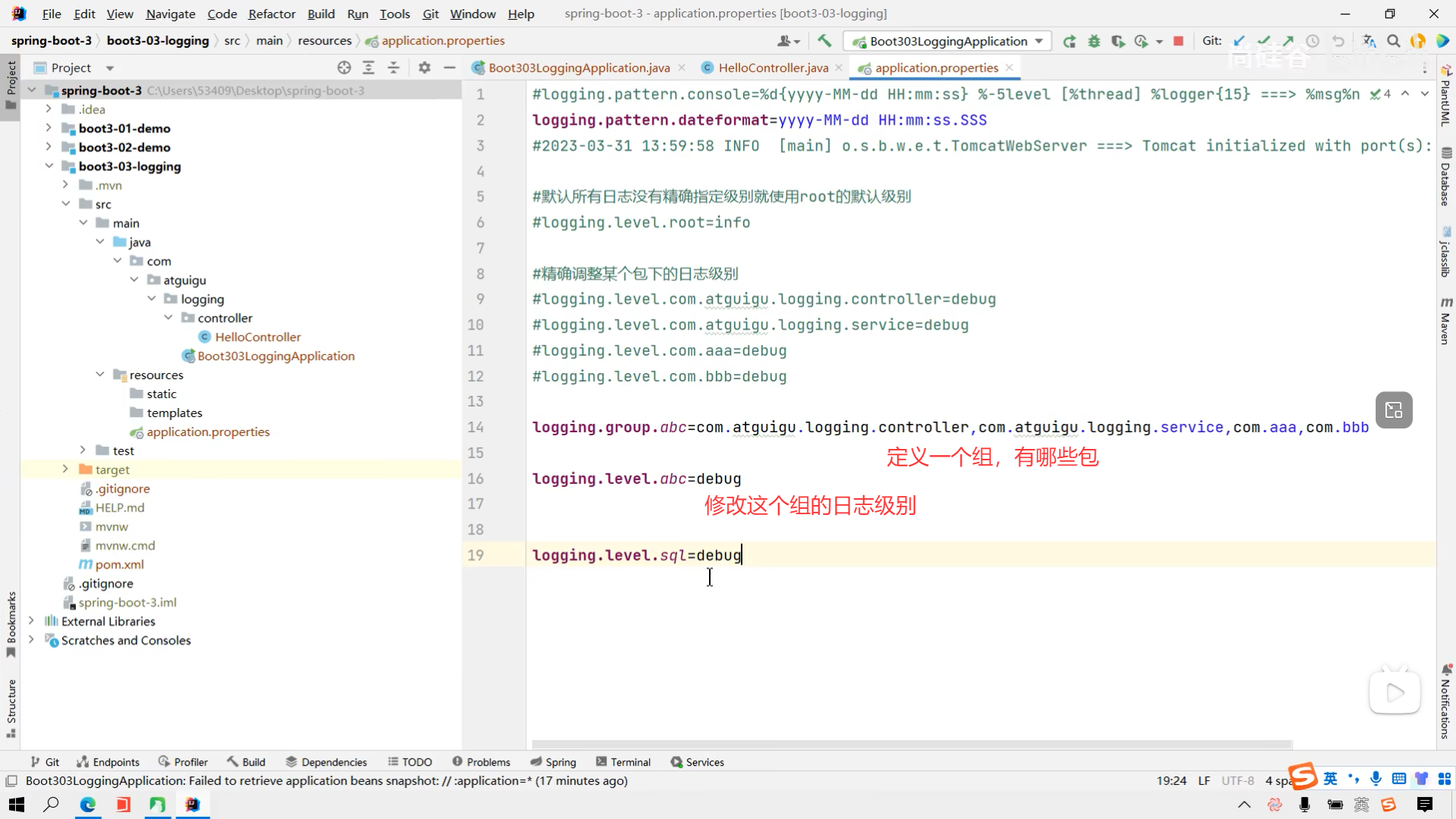Expand boot3-01-demo module node
The width and height of the screenshot is (1456, 819).
point(49,128)
